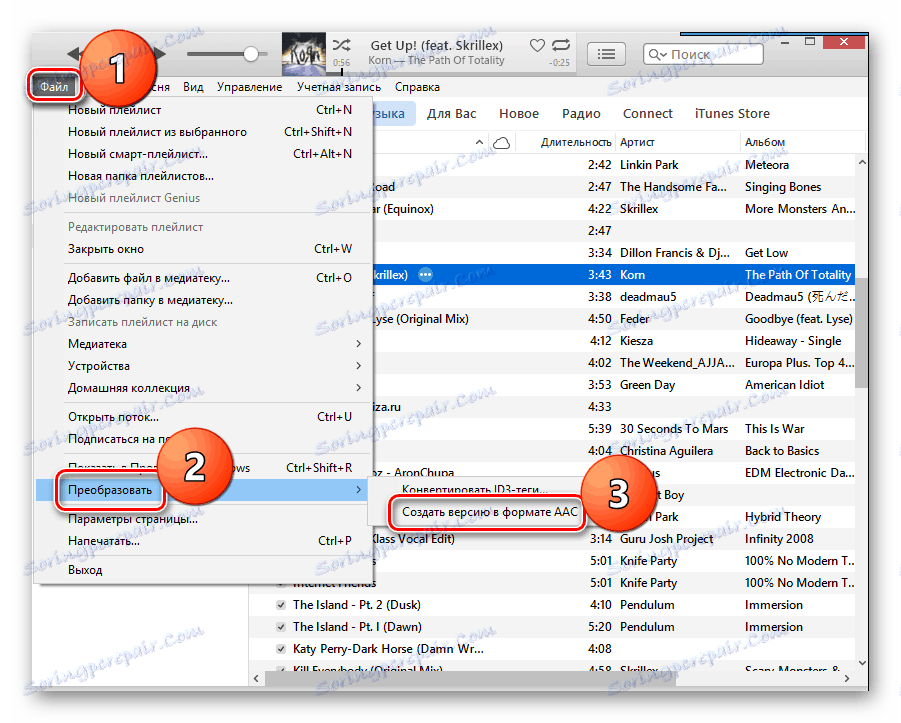Choose Выход to quit iTunes
Viewport: 901px width, 723px height.
[201, 570]
